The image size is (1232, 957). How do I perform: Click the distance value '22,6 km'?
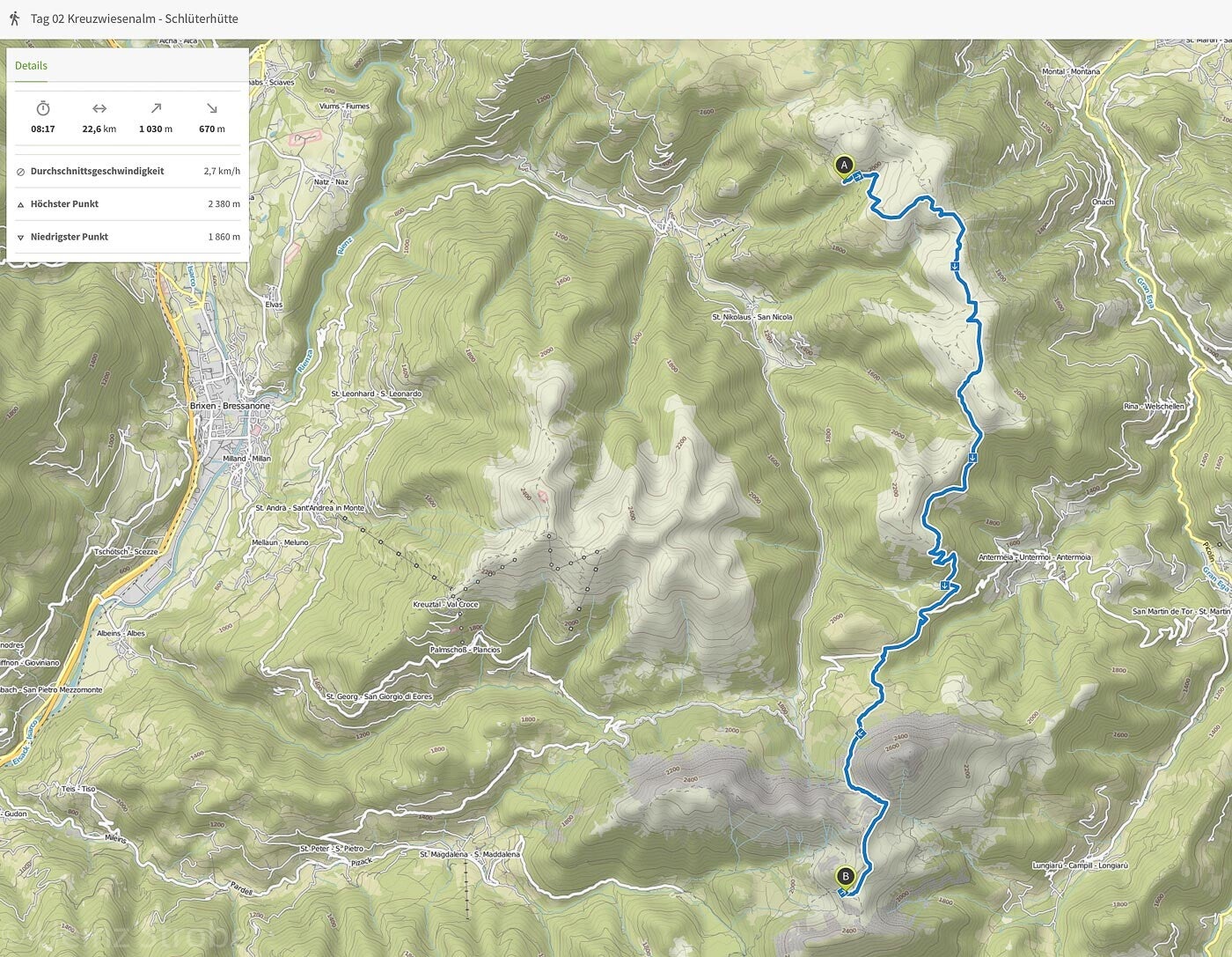click(x=99, y=129)
